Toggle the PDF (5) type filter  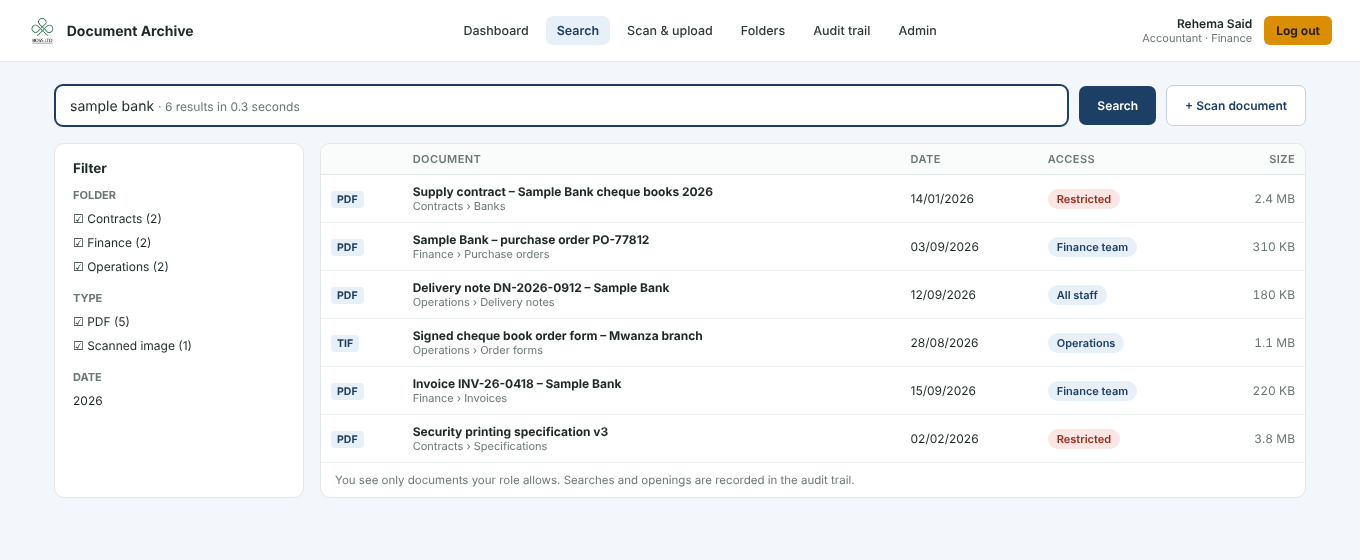(101, 322)
